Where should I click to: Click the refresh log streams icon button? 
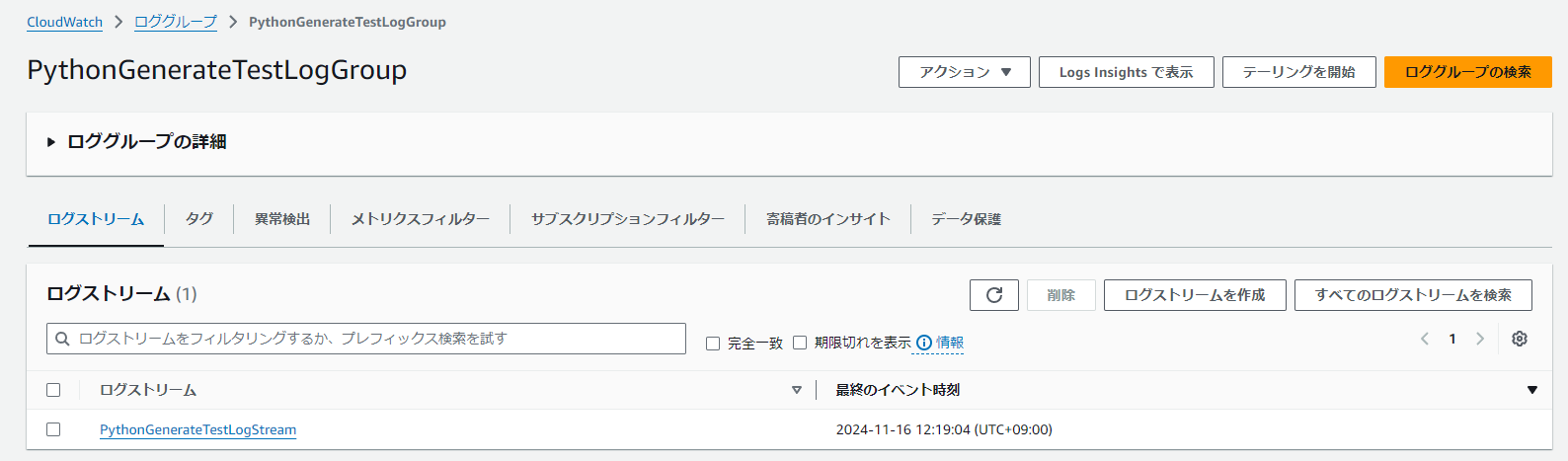pyautogui.click(x=994, y=295)
